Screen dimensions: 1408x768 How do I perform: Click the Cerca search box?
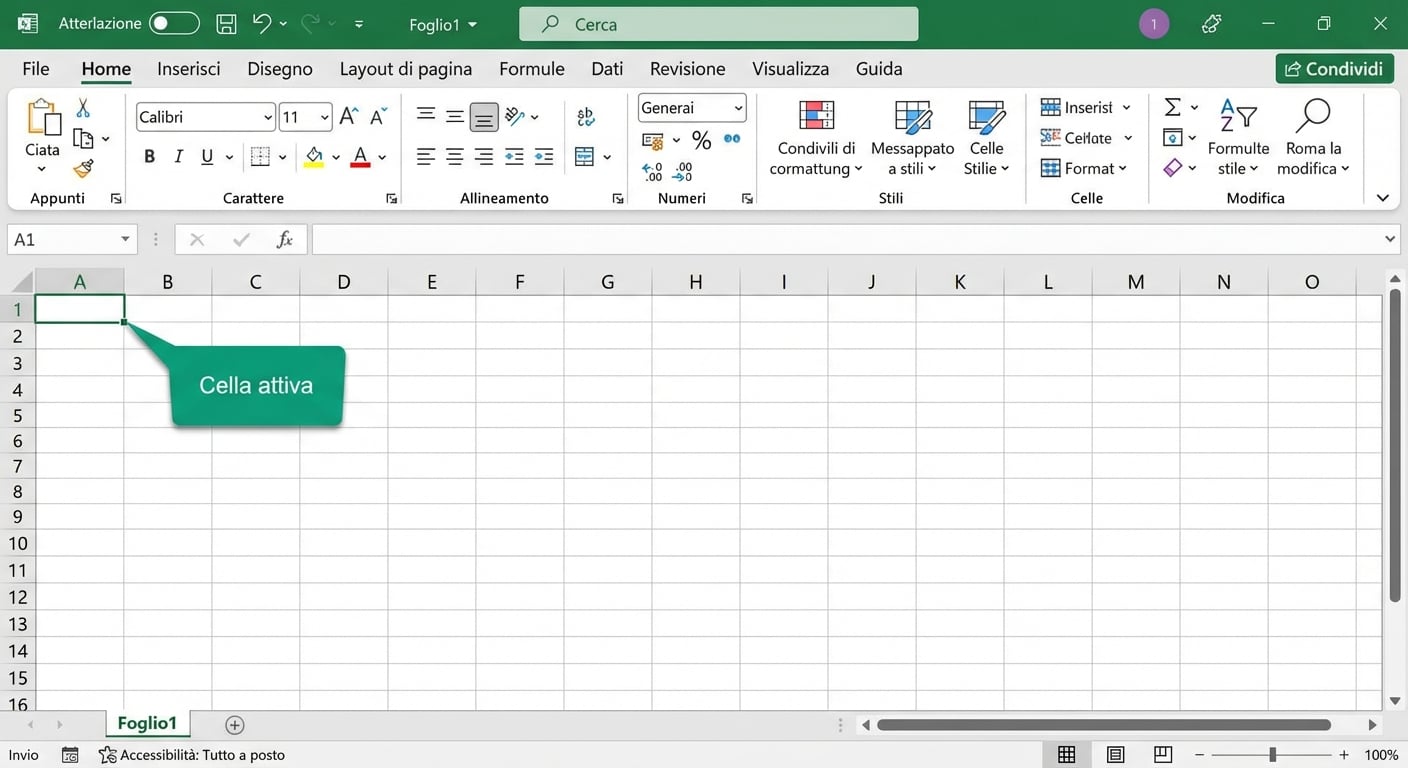coord(718,24)
